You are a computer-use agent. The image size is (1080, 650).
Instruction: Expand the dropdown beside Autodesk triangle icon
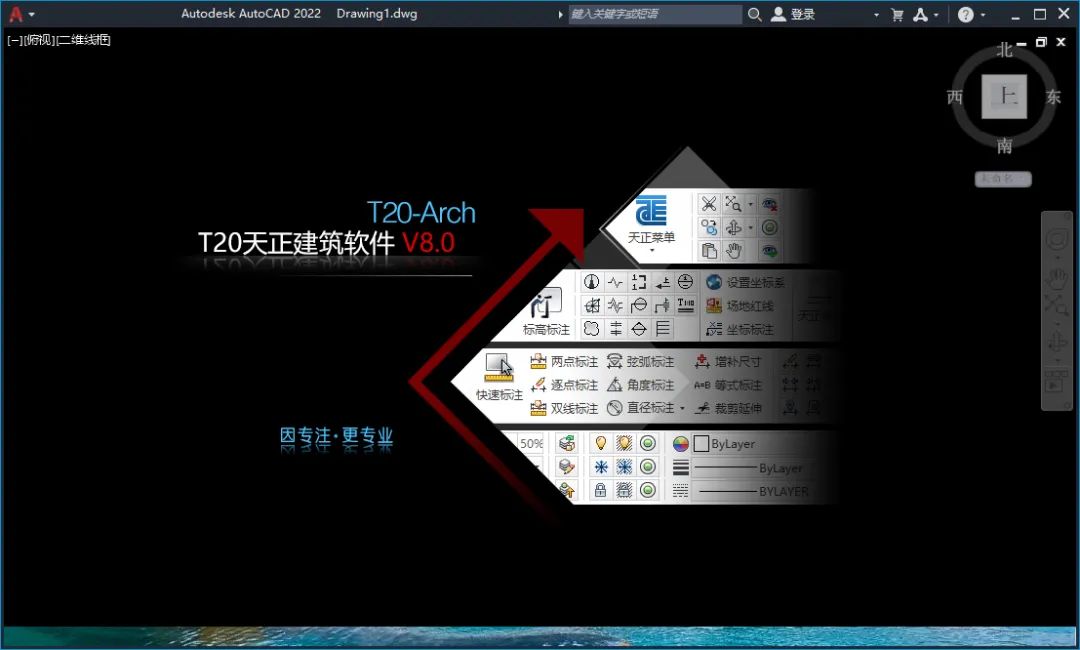point(936,14)
